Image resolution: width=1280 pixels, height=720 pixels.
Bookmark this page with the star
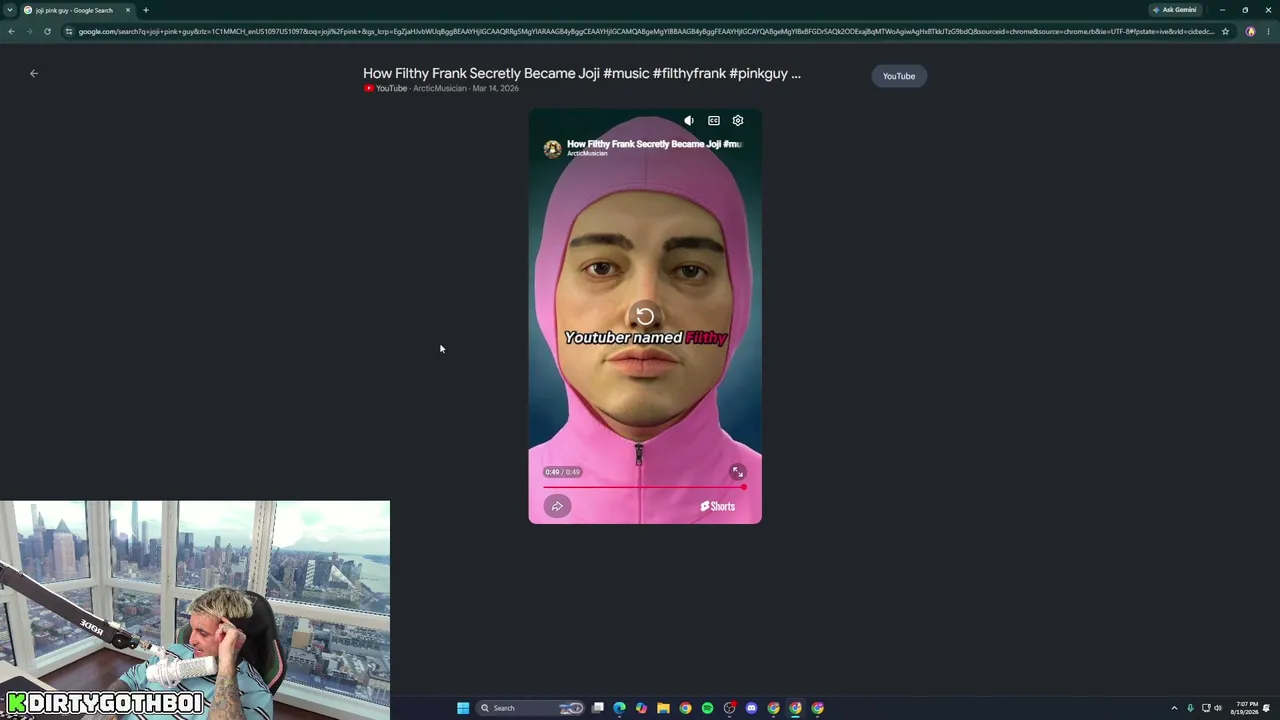[1225, 31]
